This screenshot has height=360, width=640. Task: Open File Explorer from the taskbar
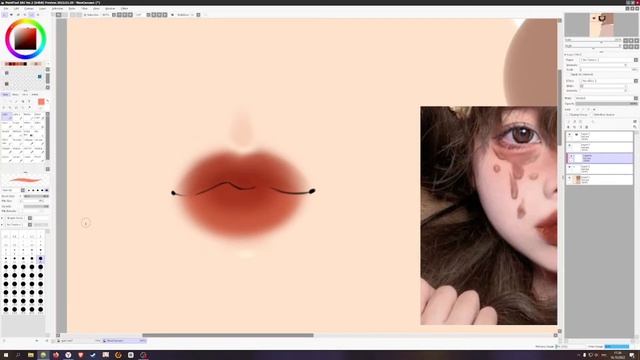31,355
